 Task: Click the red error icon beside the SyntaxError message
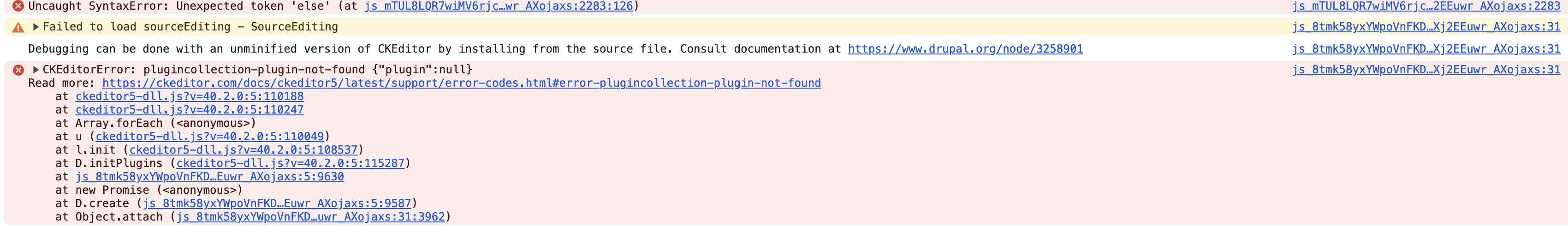click(18, 6)
